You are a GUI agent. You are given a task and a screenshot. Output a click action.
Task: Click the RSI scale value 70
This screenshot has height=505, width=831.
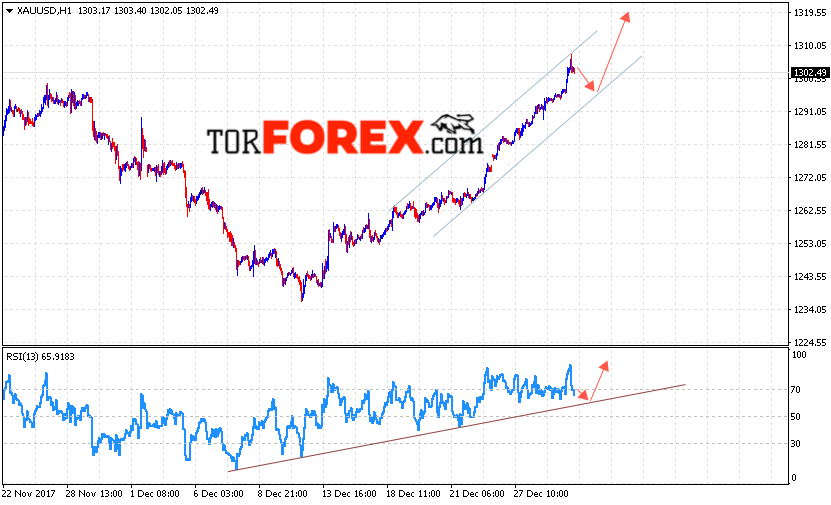(x=795, y=389)
